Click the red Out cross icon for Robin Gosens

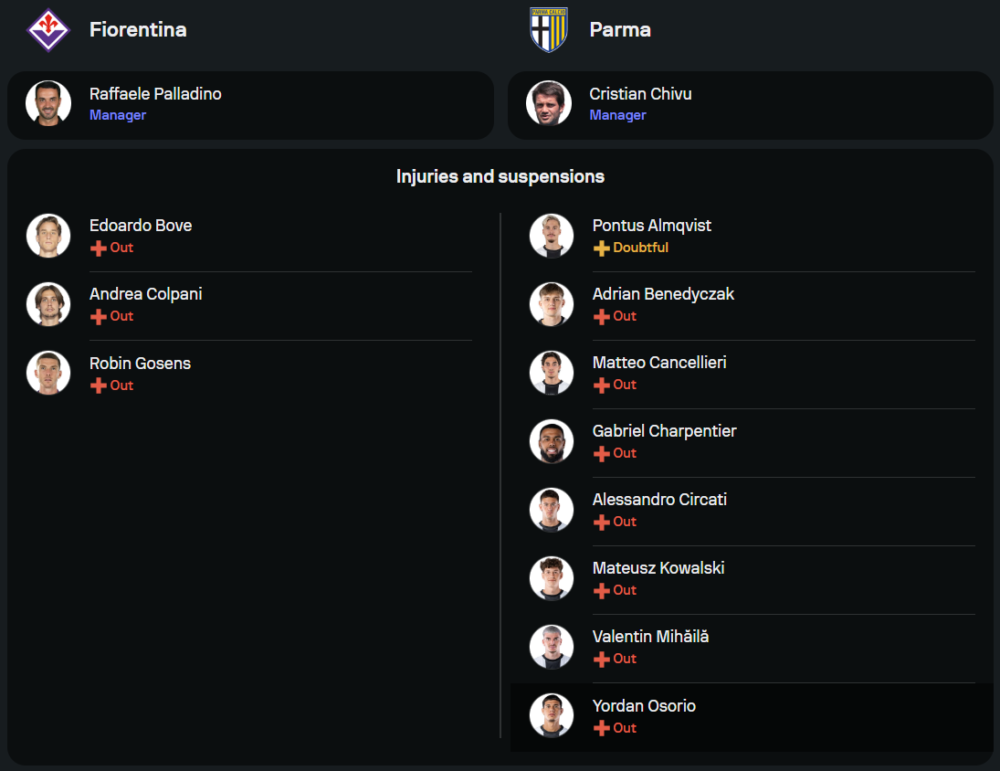click(x=98, y=386)
